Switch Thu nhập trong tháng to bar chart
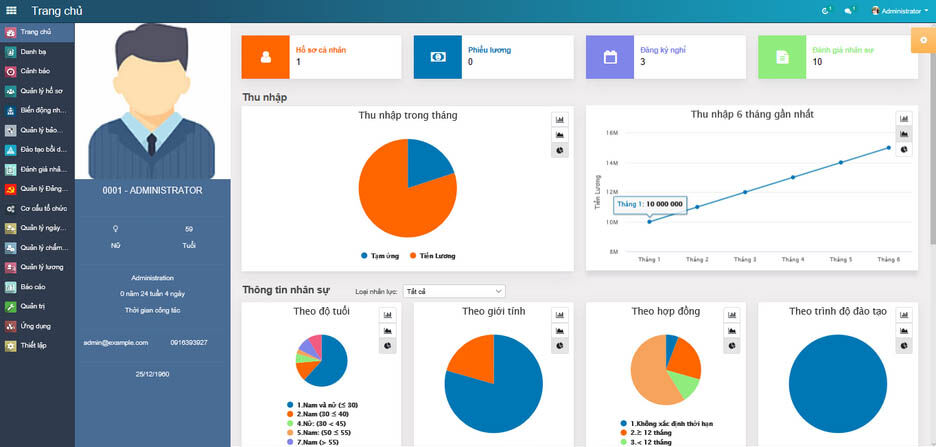 tap(560, 120)
